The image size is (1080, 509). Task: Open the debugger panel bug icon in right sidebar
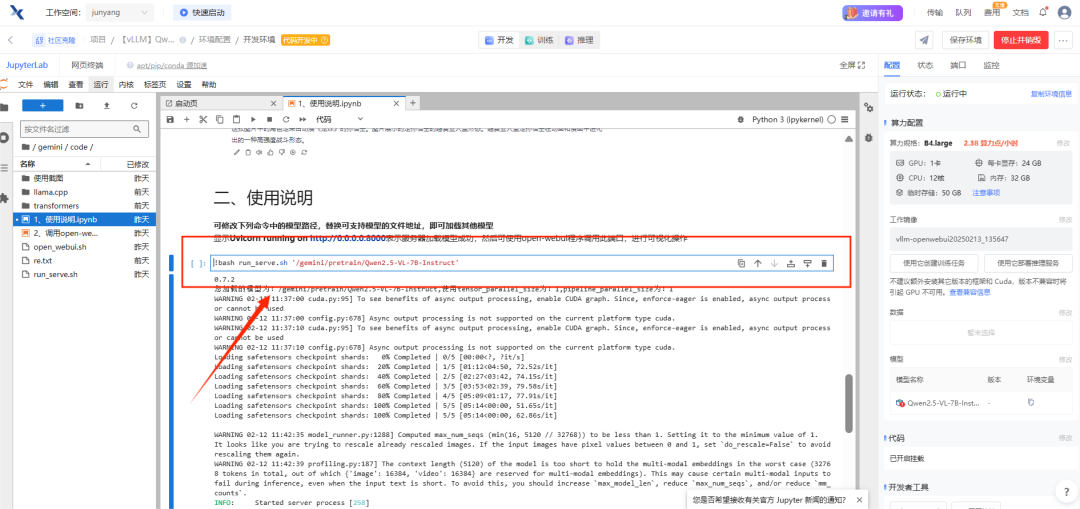[x=869, y=138]
